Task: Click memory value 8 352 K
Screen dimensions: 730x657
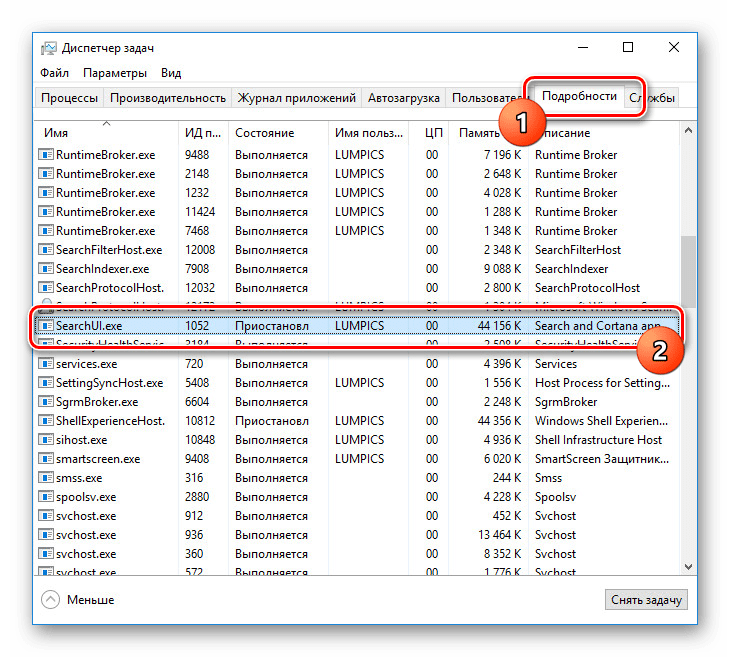Action: [x=502, y=554]
